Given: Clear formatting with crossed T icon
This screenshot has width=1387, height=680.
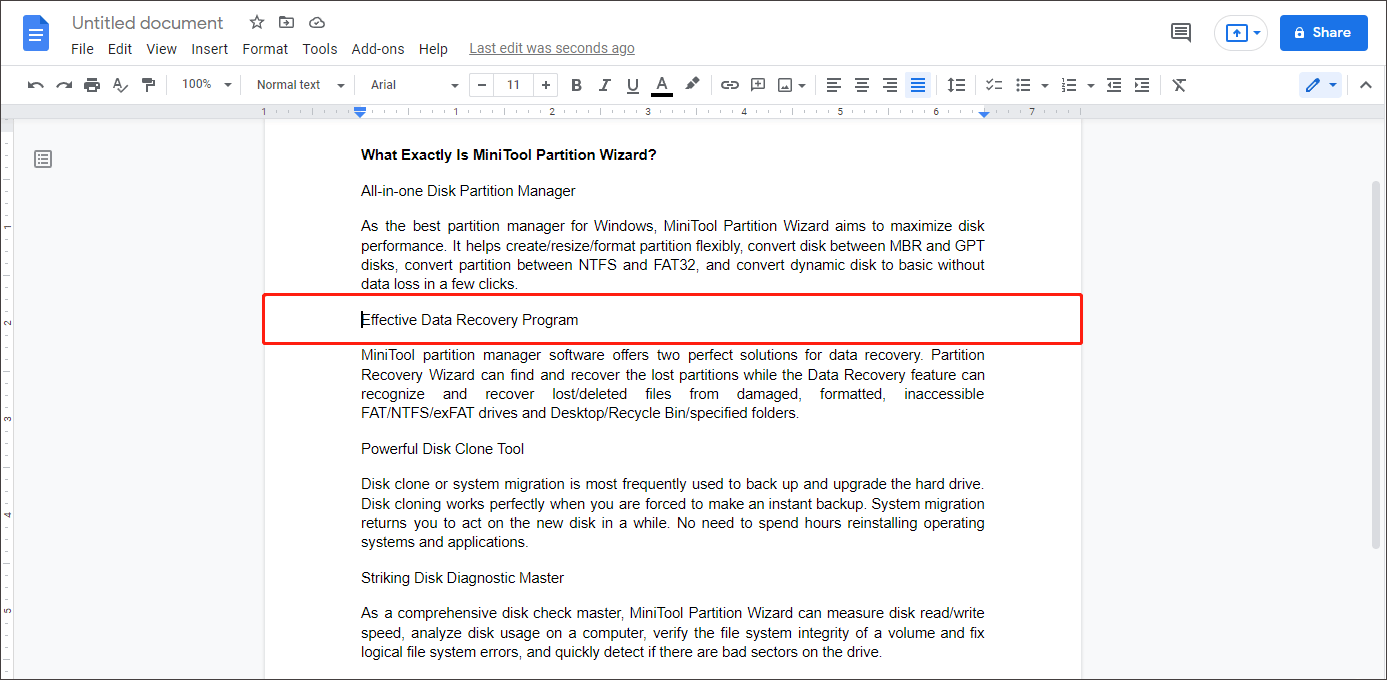Looking at the screenshot, I should [x=1179, y=85].
